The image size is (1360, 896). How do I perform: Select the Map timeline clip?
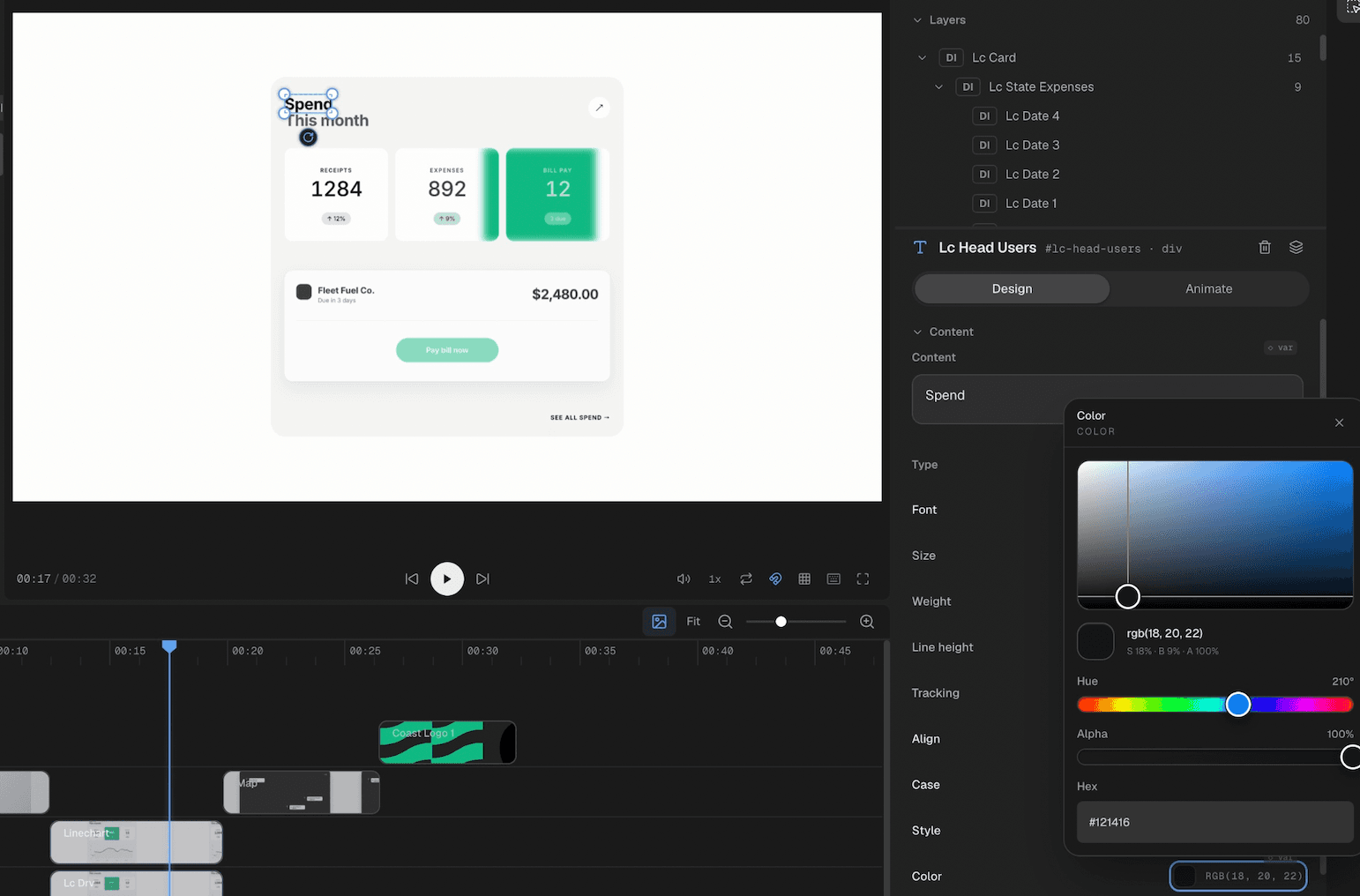coord(302,792)
